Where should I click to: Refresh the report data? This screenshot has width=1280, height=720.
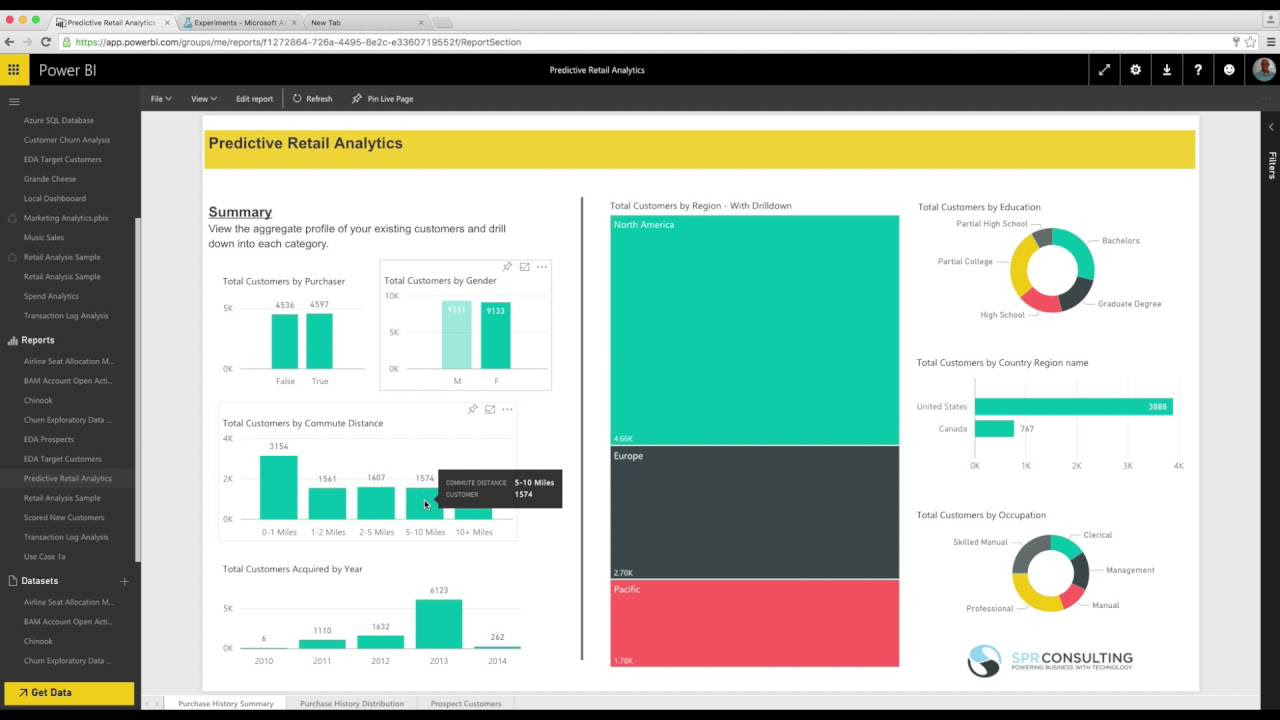click(x=312, y=99)
